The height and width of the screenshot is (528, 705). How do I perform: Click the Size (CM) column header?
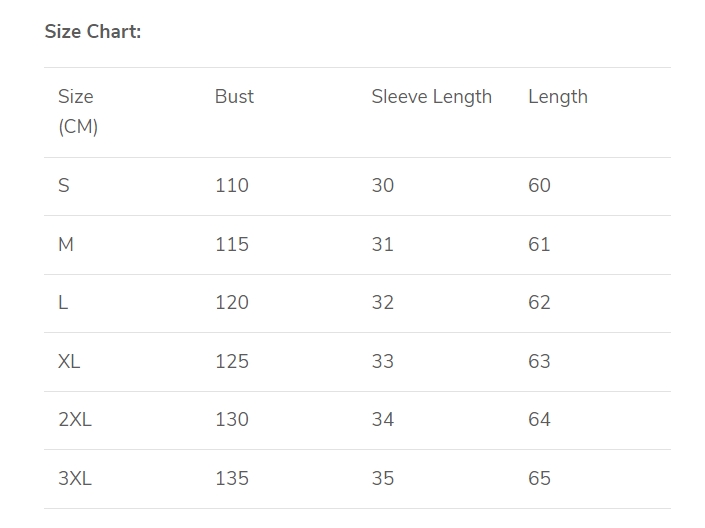pos(77,111)
